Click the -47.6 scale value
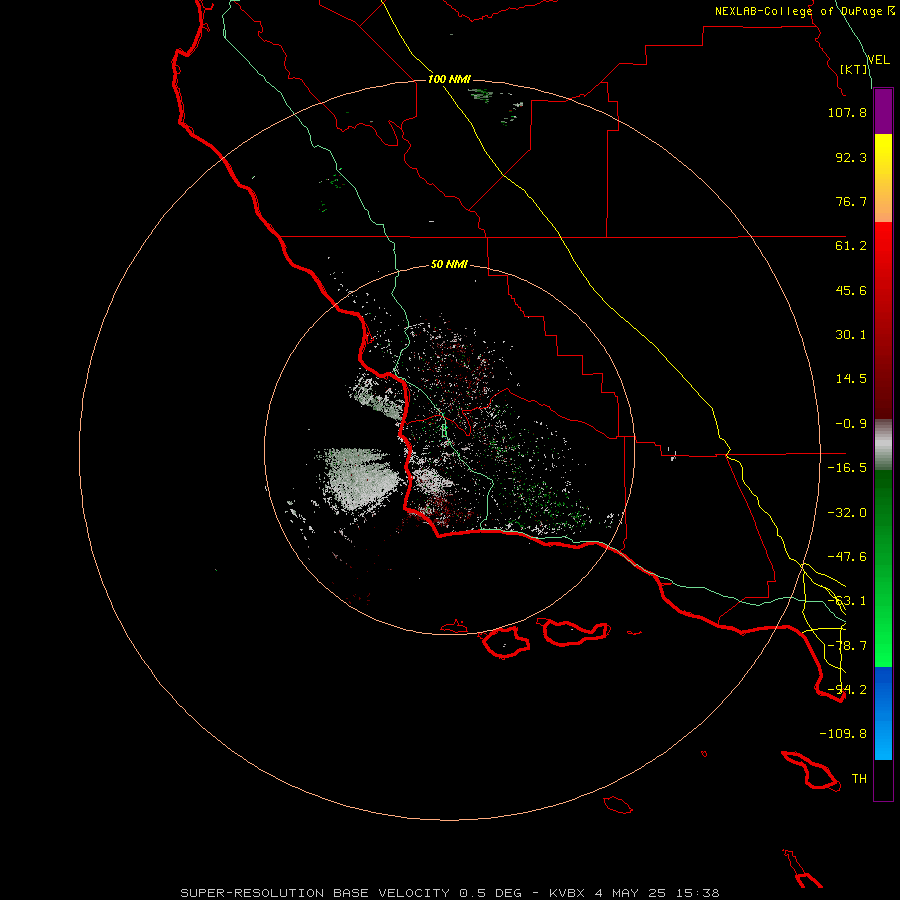Screen dimensions: 900x900 (847, 557)
